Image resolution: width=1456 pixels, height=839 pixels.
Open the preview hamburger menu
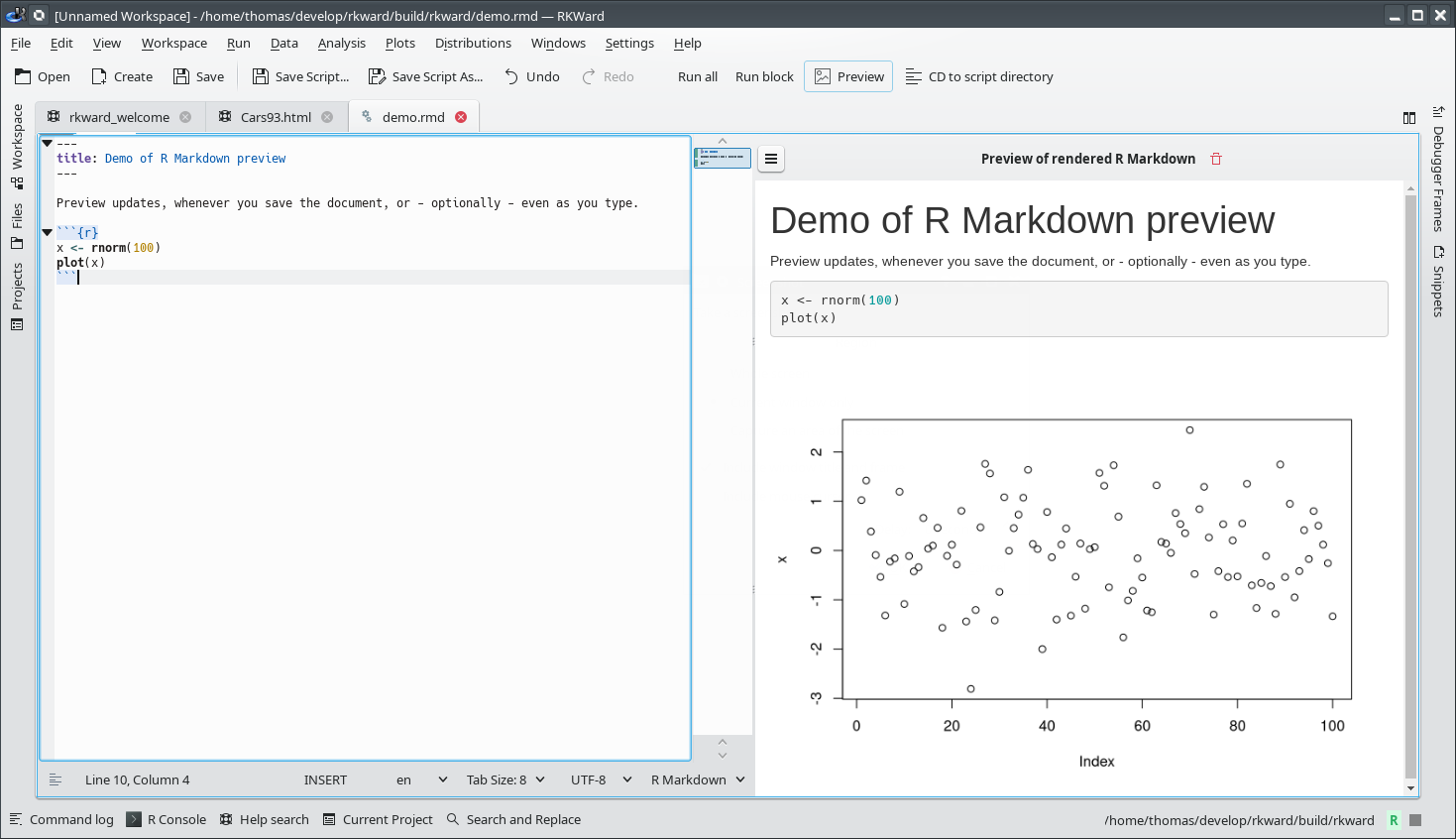click(x=771, y=159)
